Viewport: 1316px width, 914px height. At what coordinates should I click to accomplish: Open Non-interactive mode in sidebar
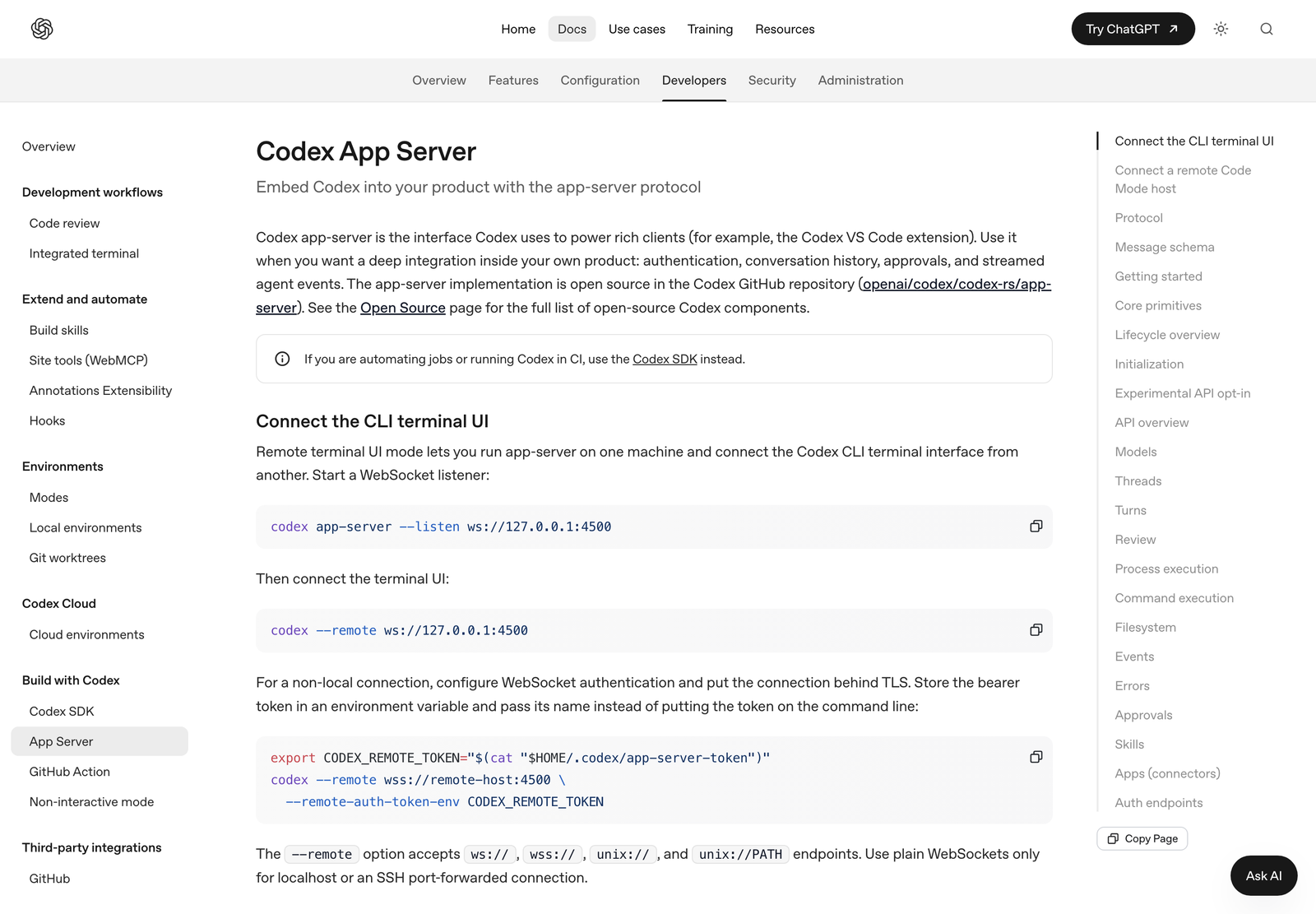91,802
